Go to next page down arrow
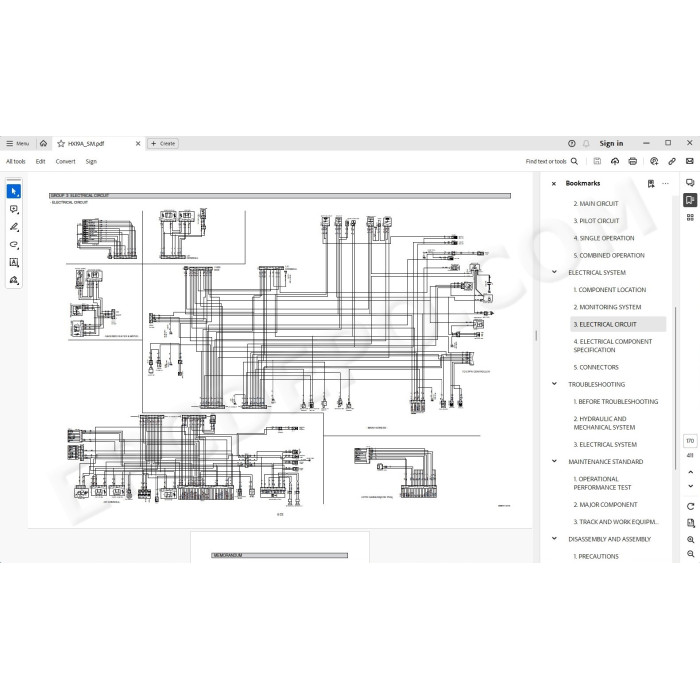This screenshot has width=700, height=700. click(690, 486)
